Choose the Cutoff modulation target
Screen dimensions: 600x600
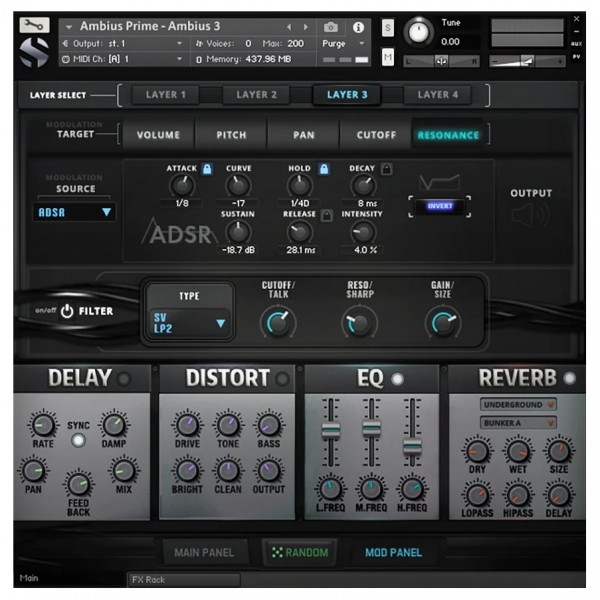tap(376, 135)
